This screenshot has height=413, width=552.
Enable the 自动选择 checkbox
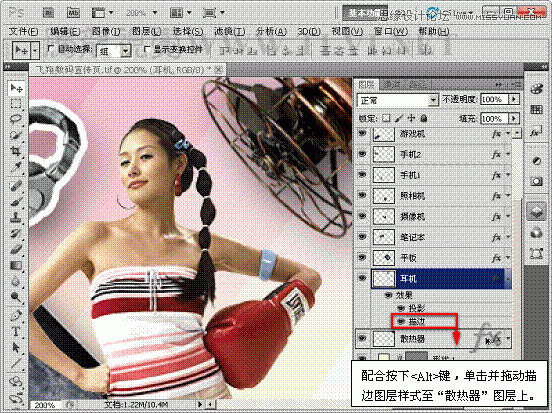tap(50, 49)
